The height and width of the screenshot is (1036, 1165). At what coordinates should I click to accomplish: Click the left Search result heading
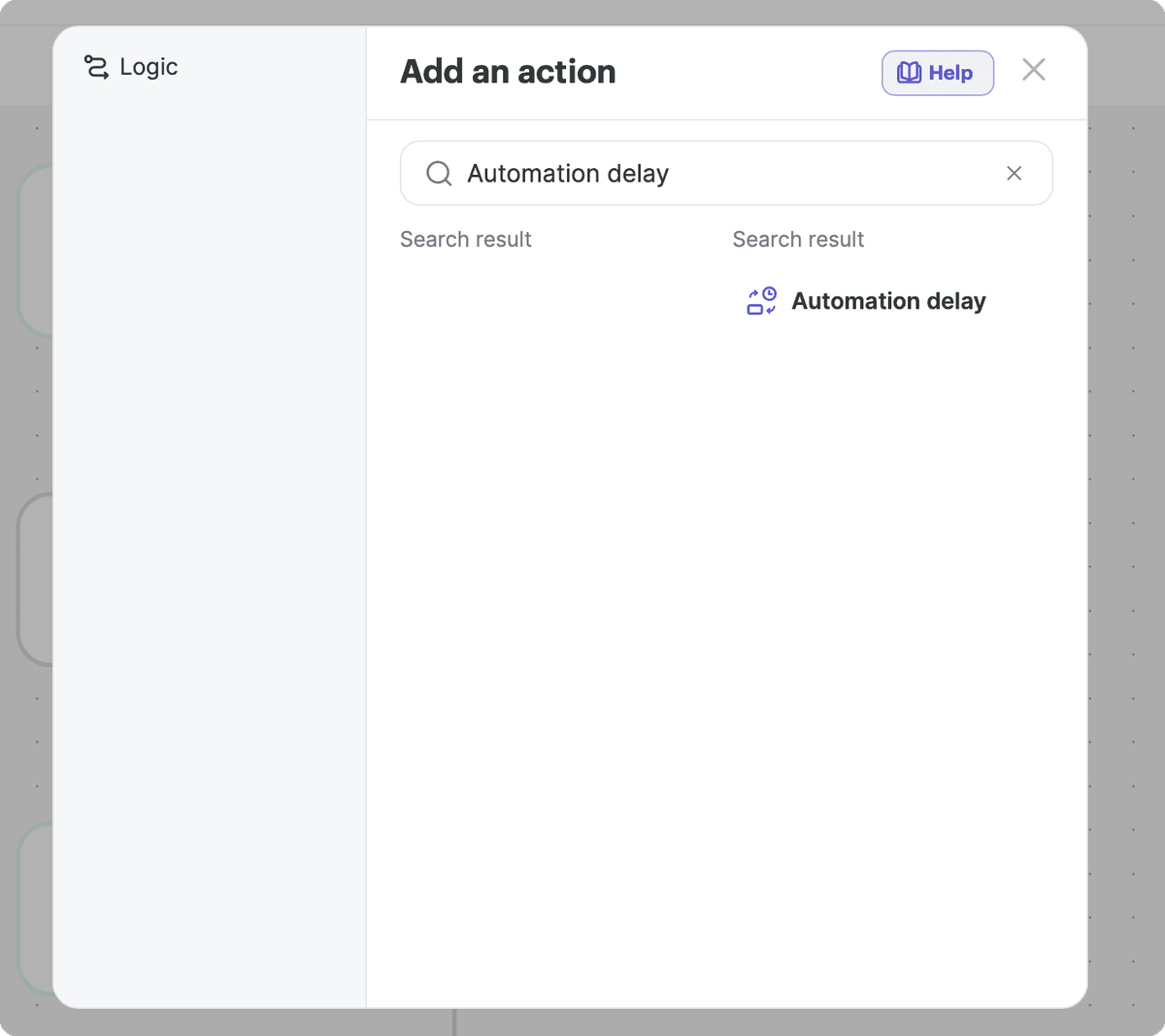coord(466,239)
